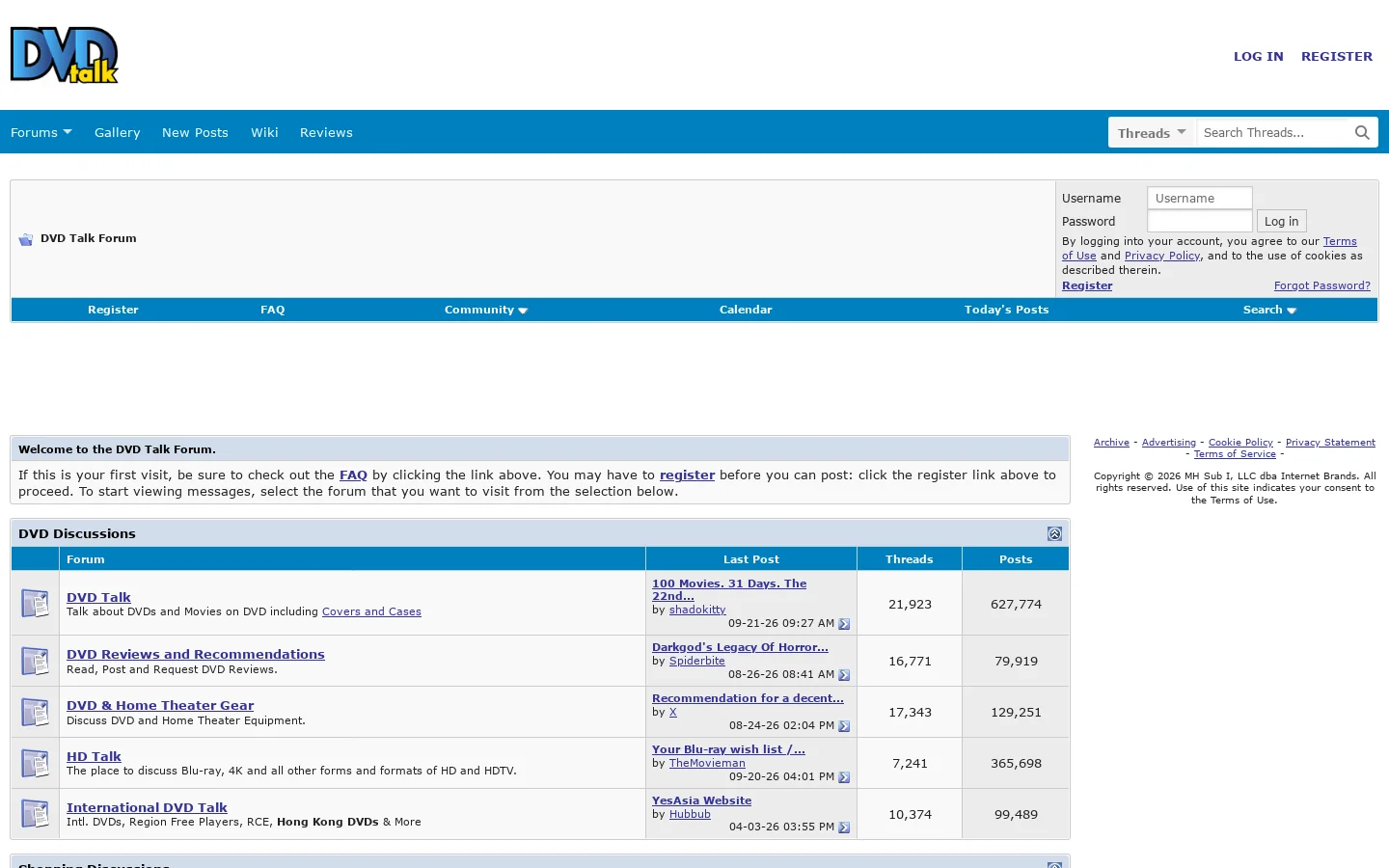Viewport: 1389px width, 868px height.
Task: Open the '100 Movies. 31 Days' thread
Action: coord(729,589)
